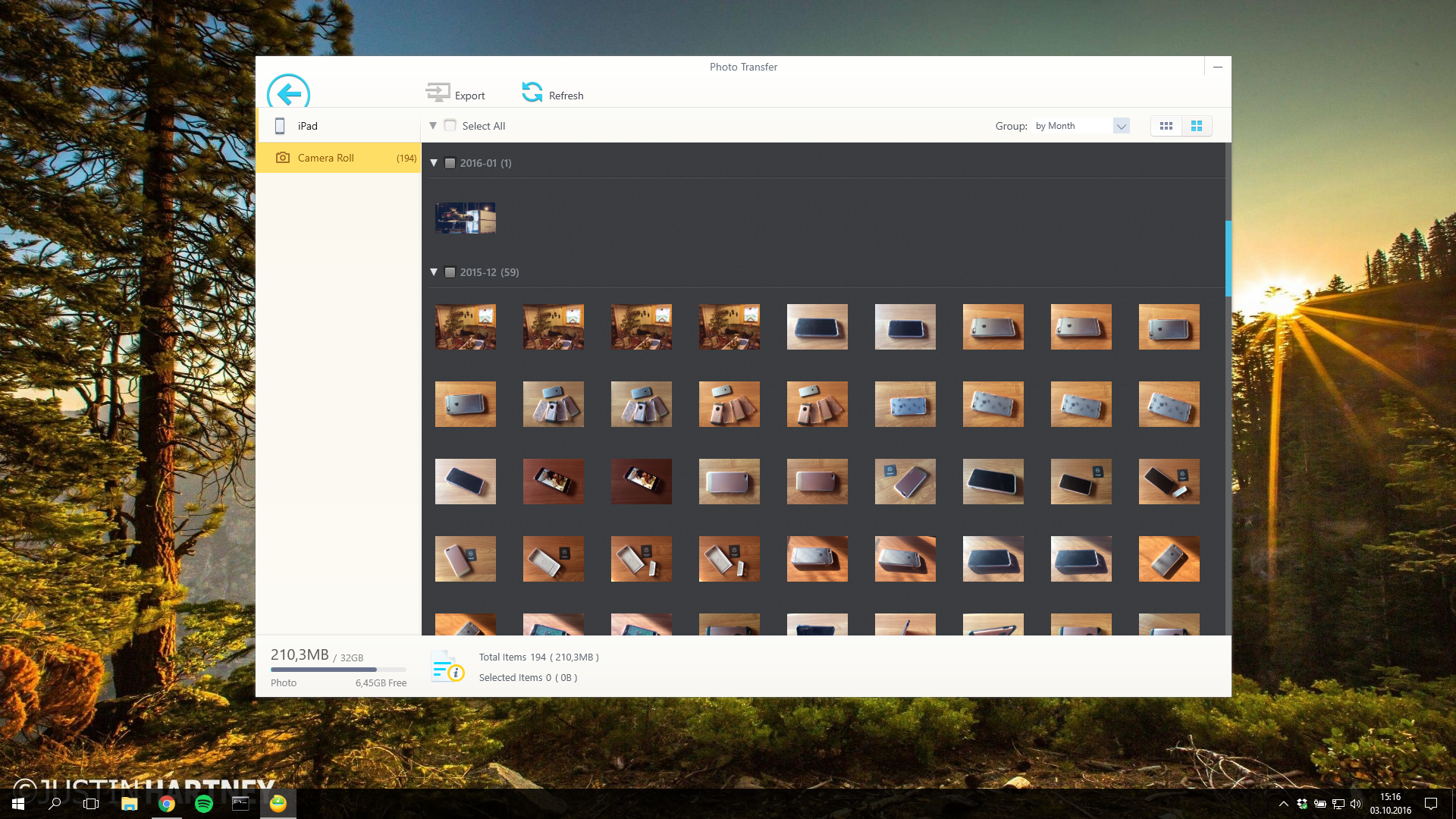
Task: Collapse the 2015-12 group triangle
Action: pyautogui.click(x=434, y=272)
